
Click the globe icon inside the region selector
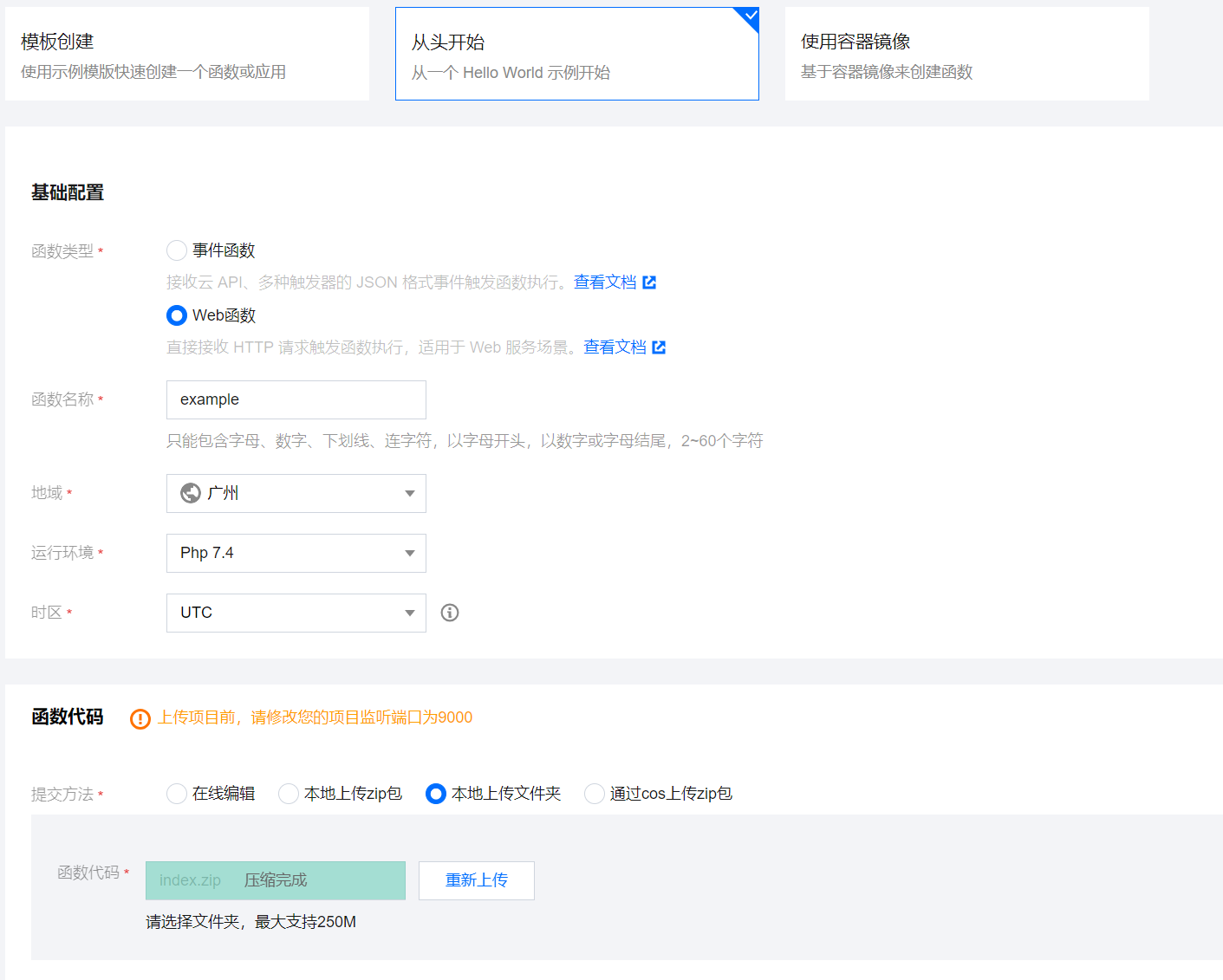click(x=189, y=493)
